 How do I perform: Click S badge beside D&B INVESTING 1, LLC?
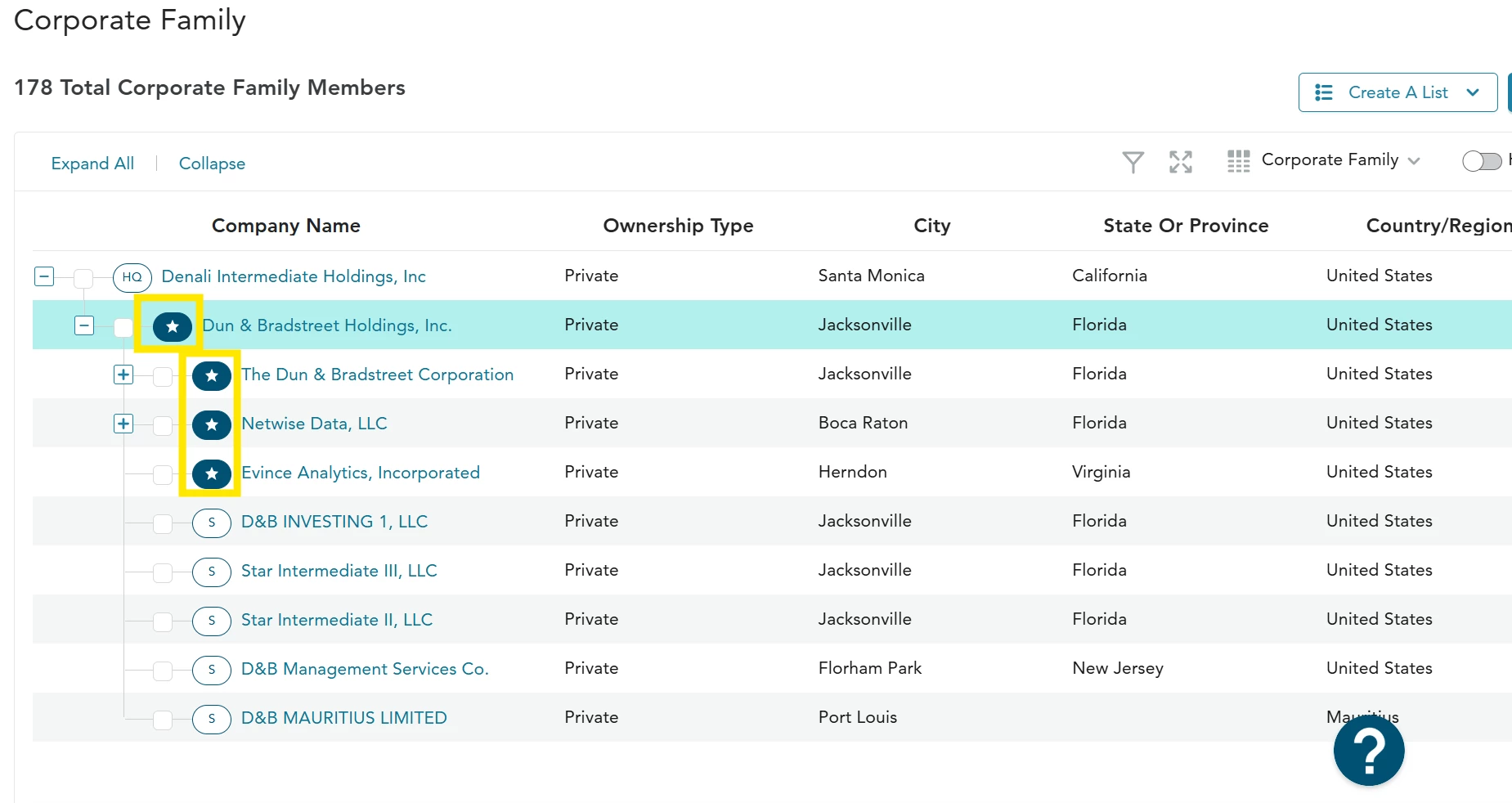[212, 523]
